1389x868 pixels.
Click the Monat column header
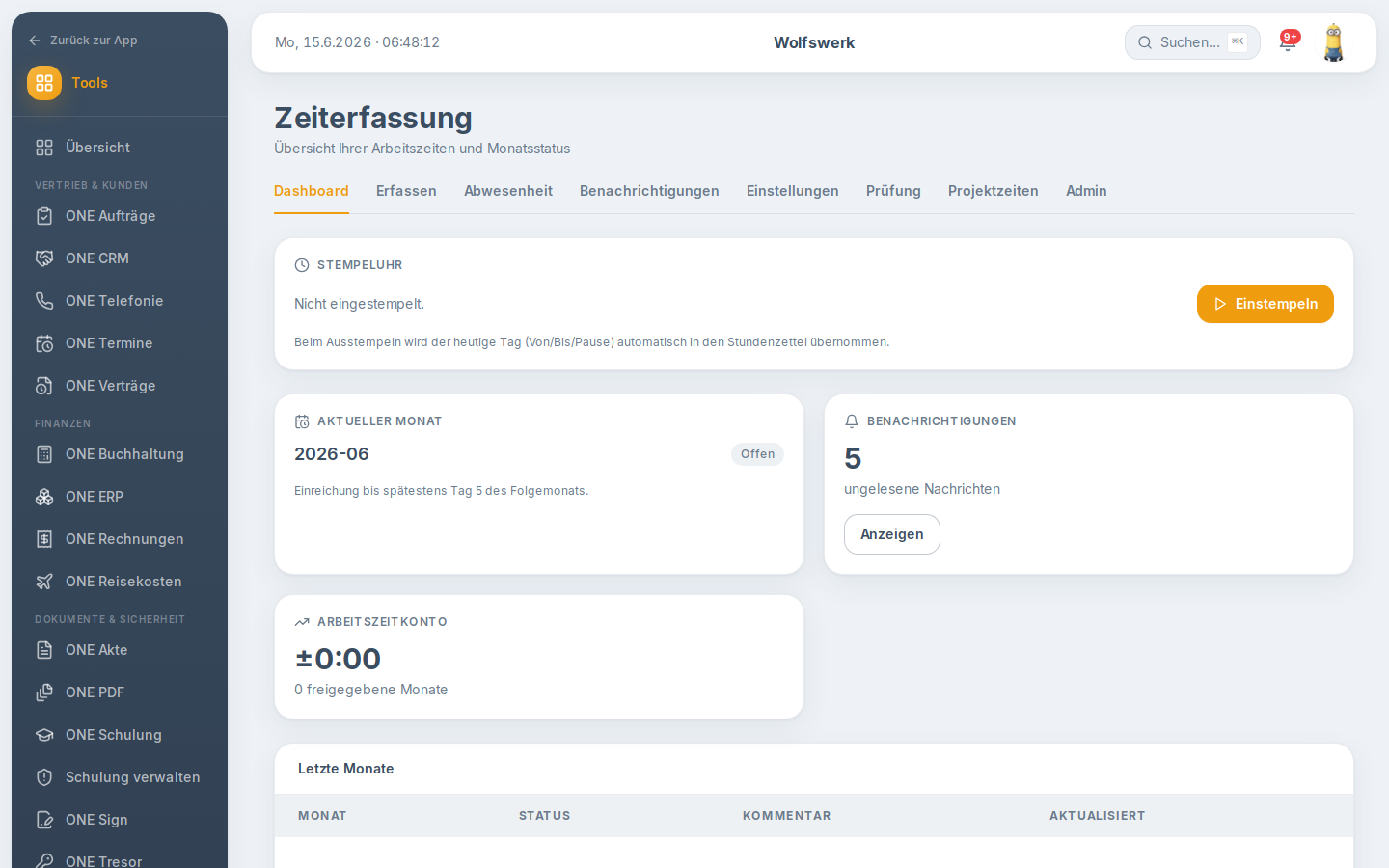pos(322,816)
